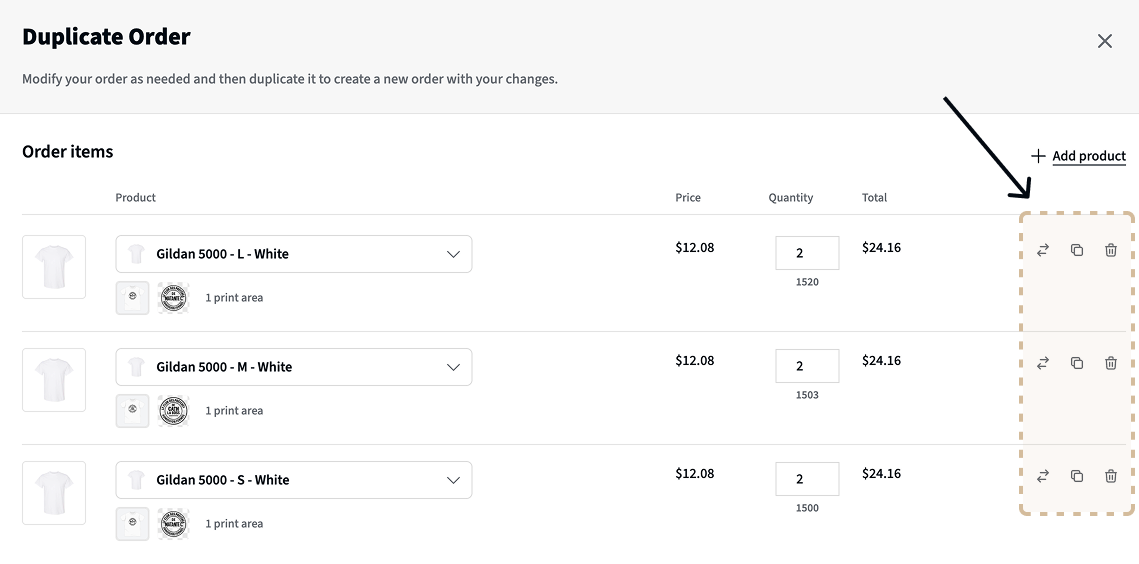This screenshot has height=564, width=1139.
Task: Delete the Gildan 5000 L White item
Action: pyautogui.click(x=1111, y=250)
